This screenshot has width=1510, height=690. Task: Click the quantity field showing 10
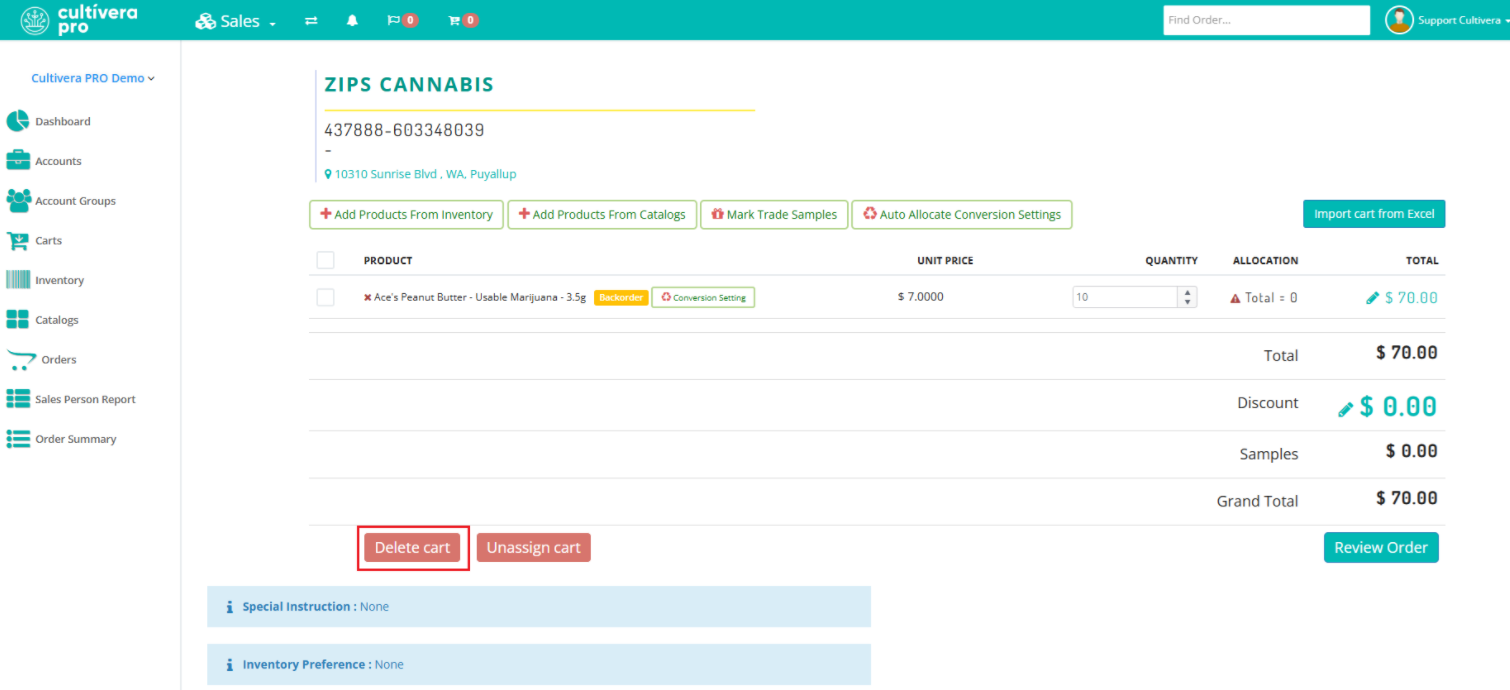click(x=1126, y=297)
